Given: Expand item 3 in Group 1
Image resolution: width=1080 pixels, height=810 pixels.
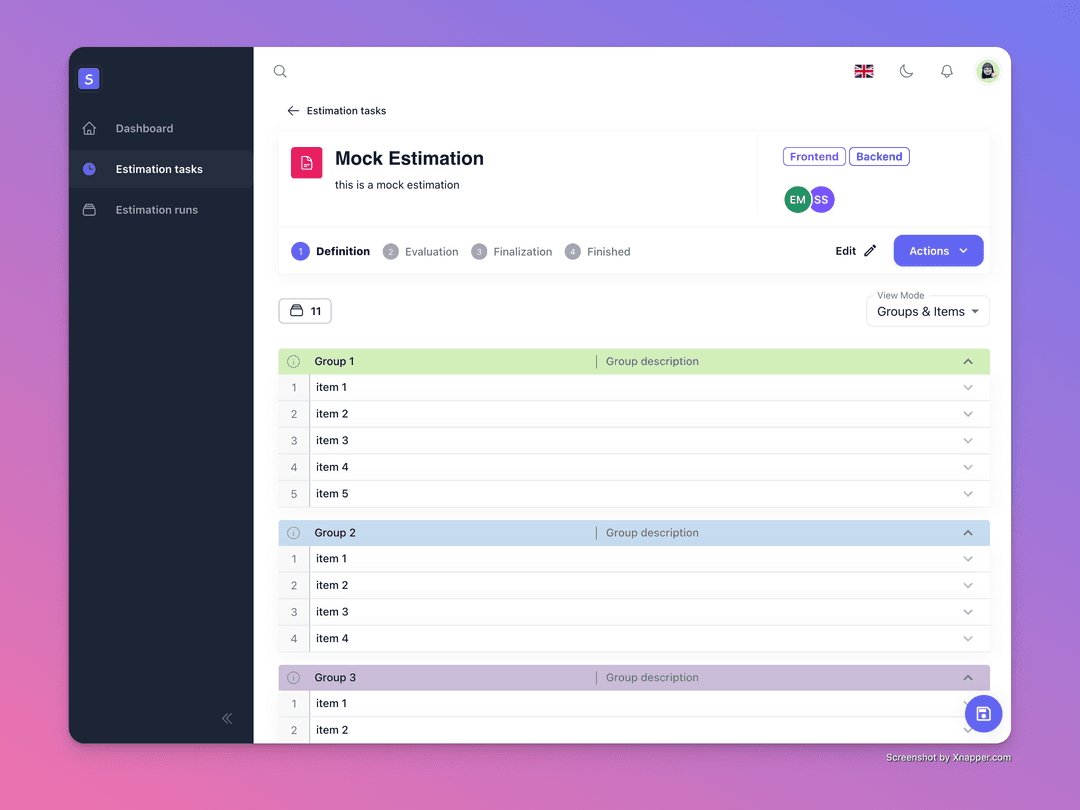Looking at the screenshot, I should tap(967, 441).
